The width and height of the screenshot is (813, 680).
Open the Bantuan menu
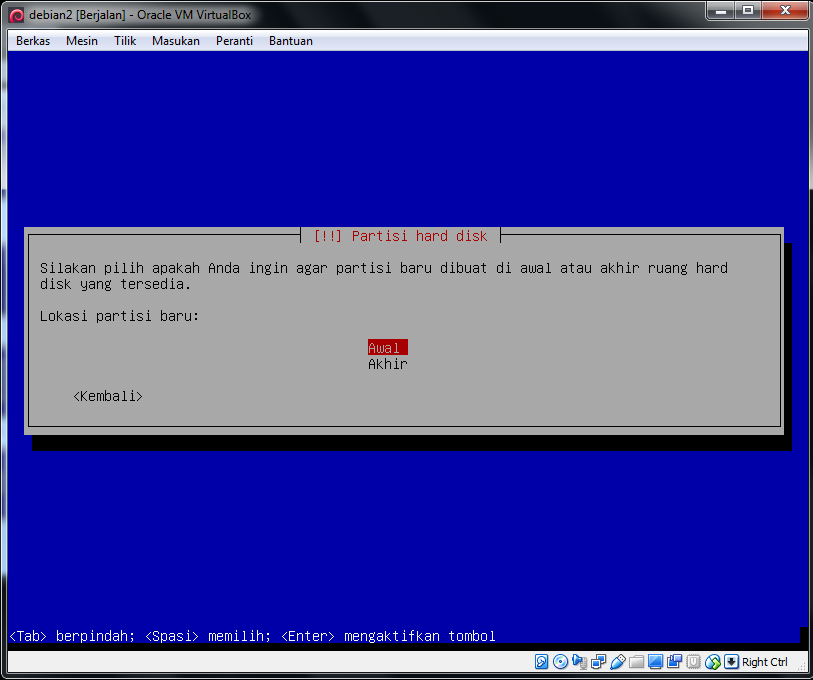point(290,41)
